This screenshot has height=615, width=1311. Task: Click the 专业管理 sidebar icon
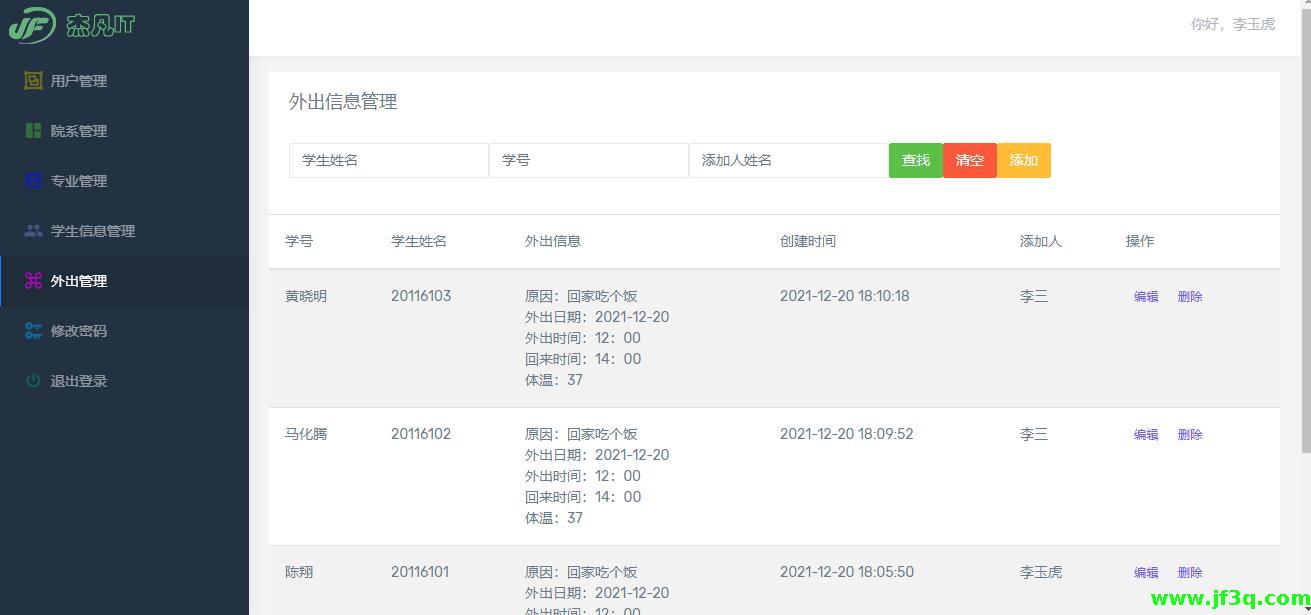33,181
